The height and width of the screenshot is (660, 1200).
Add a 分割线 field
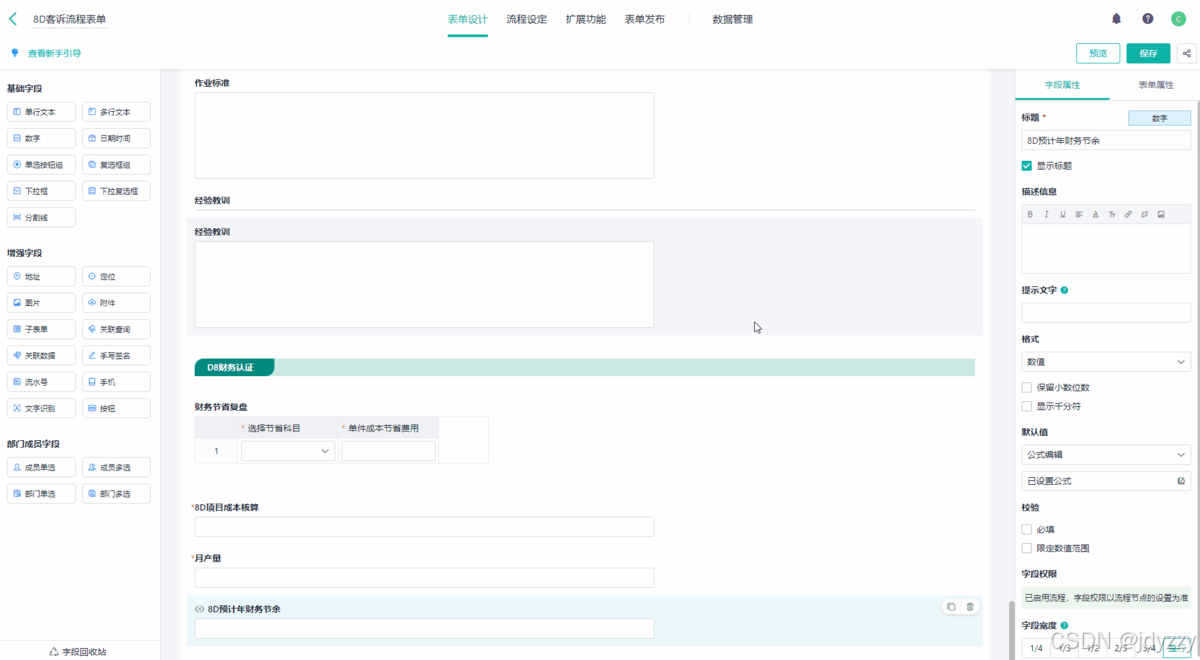coord(41,217)
